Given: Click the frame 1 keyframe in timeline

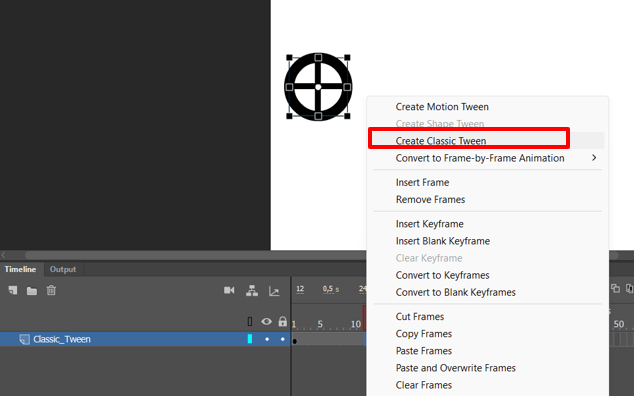Looking at the screenshot, I should click(295, 340).
